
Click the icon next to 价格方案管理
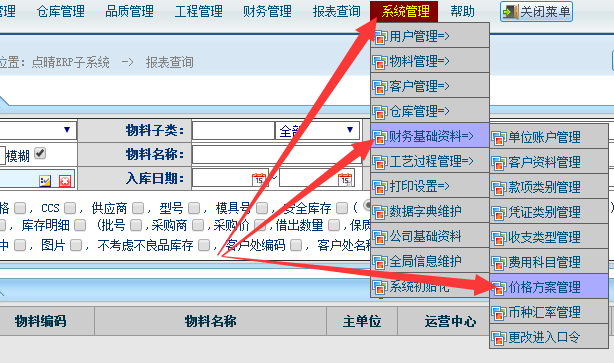coord(499,288)
